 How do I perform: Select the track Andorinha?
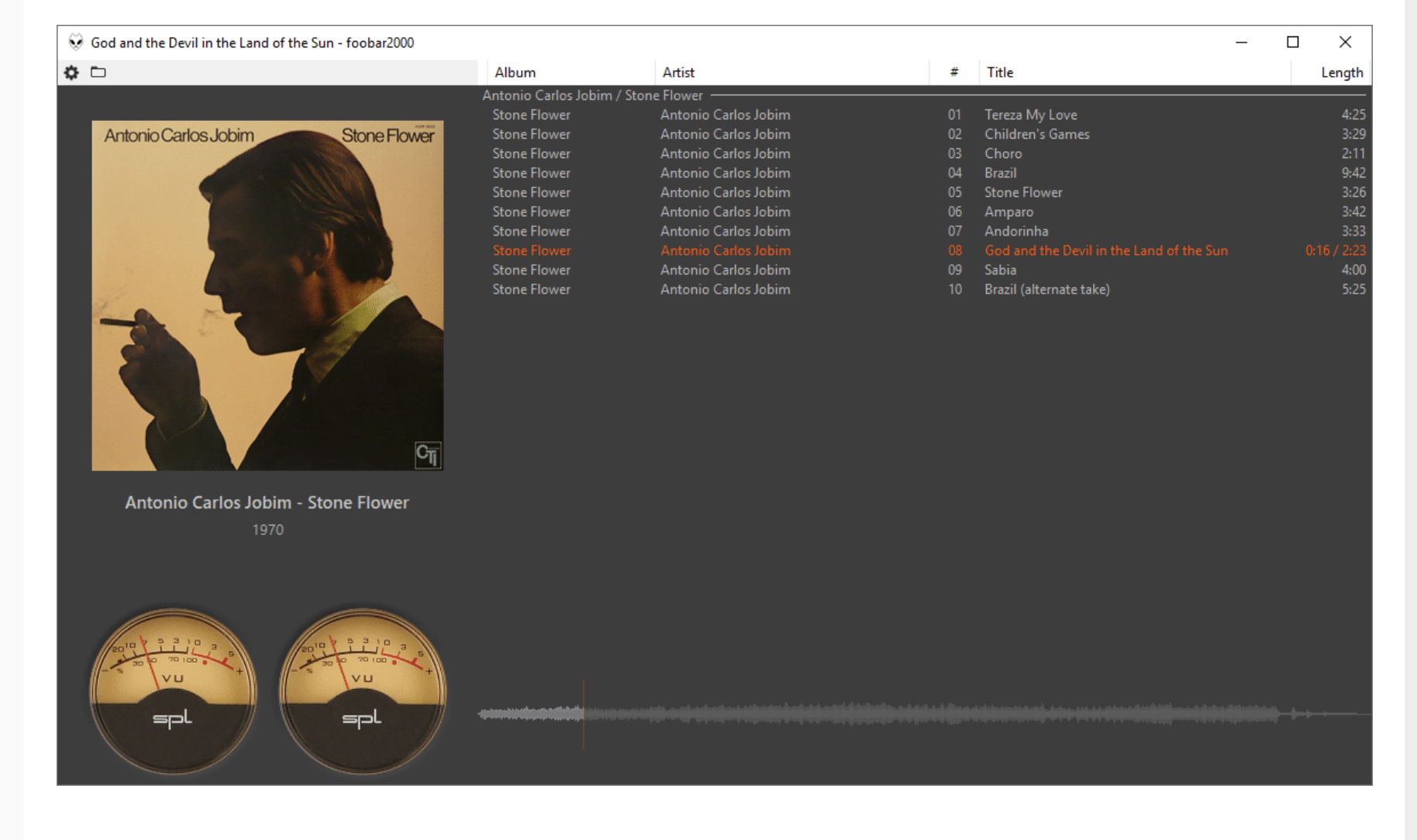coord(925,231)
